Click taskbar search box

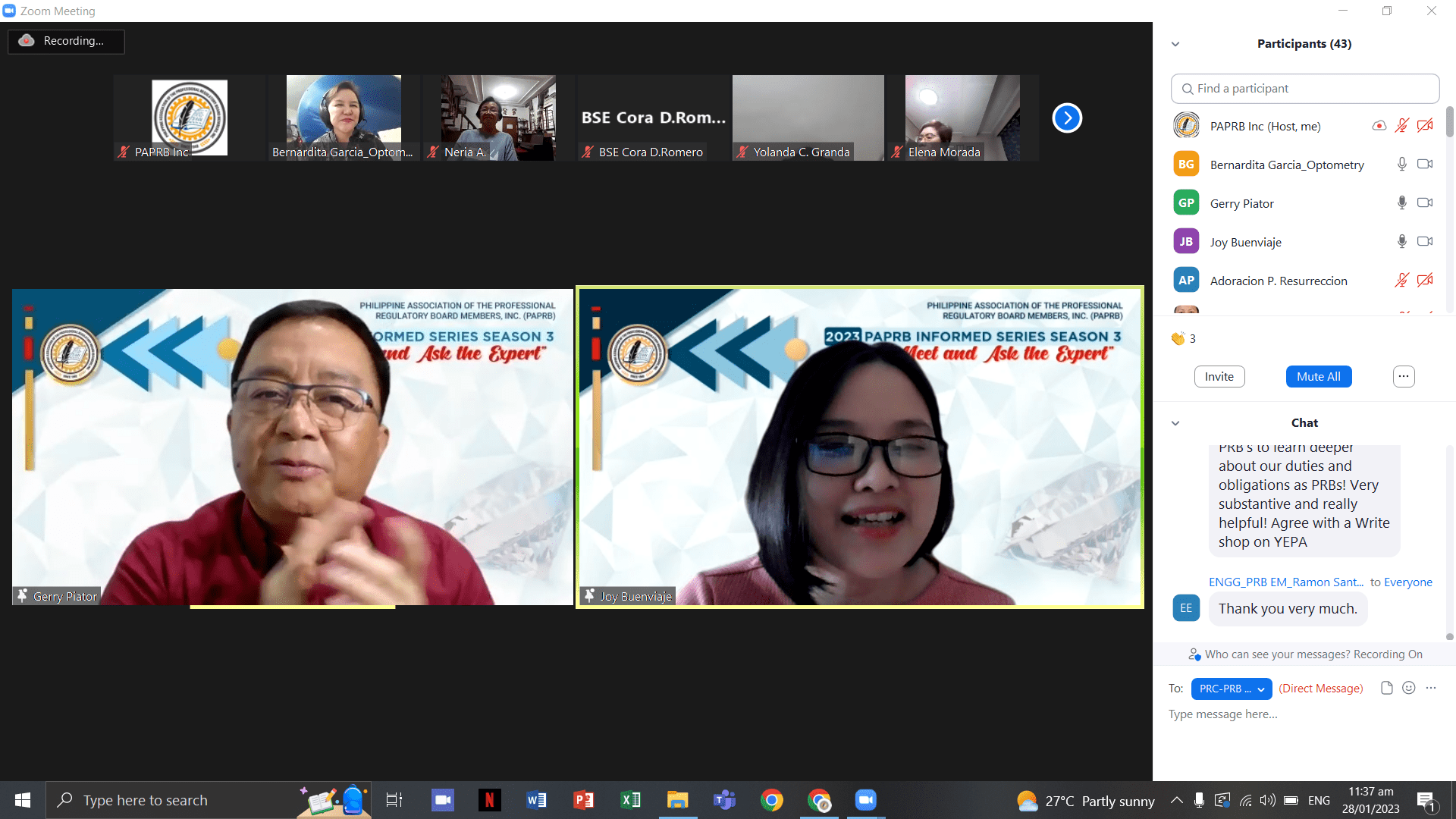tap(209, 800)
